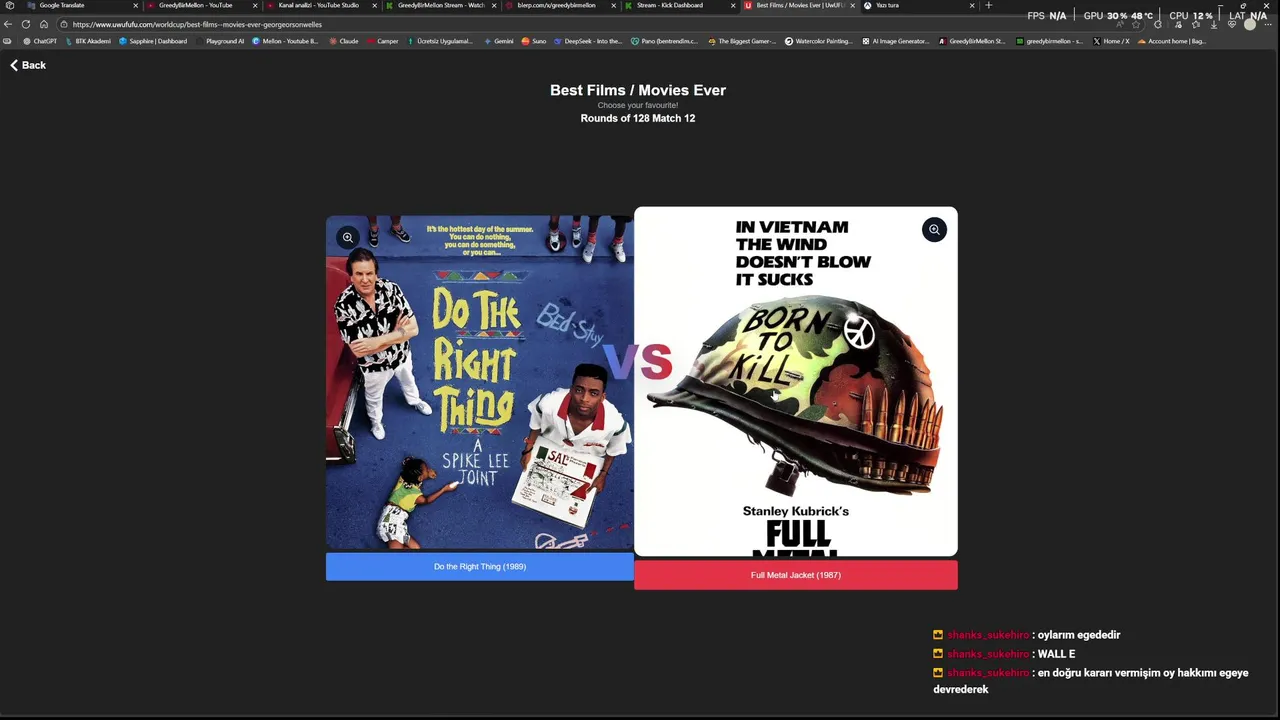Open the Ücretsiz Uygulamal... bookmark

(439, 41)
